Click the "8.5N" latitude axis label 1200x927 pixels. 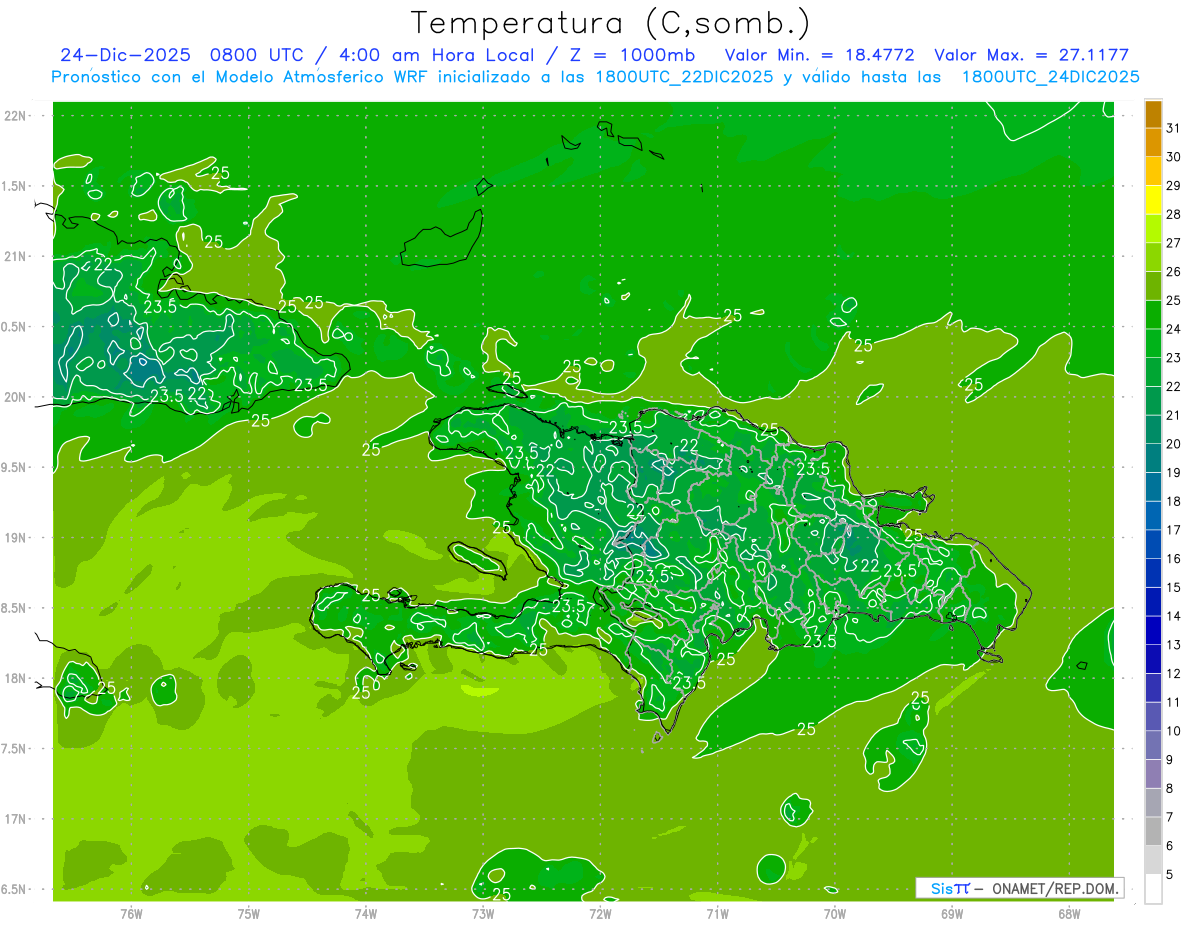[16, 608]
